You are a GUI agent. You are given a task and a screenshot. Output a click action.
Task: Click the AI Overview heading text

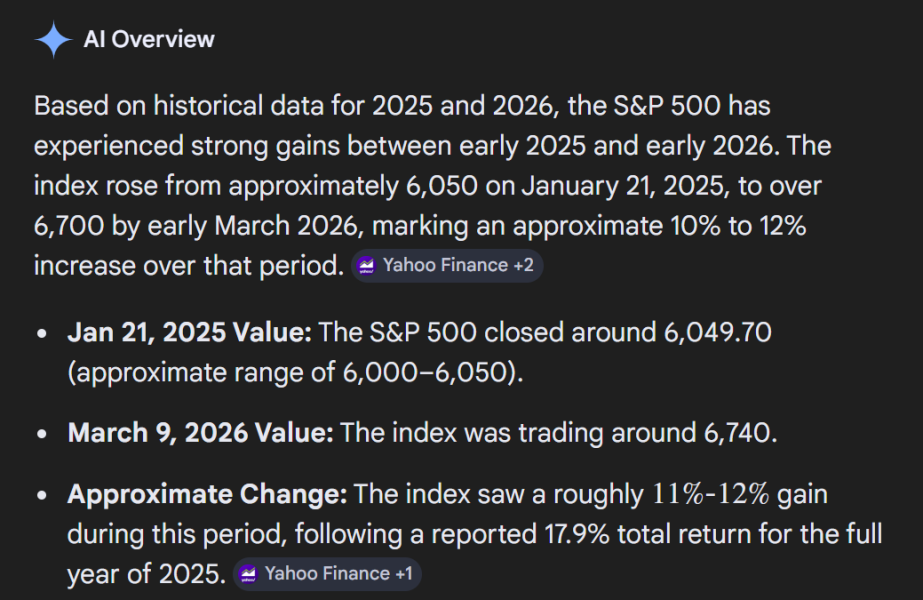coord(149,40)
